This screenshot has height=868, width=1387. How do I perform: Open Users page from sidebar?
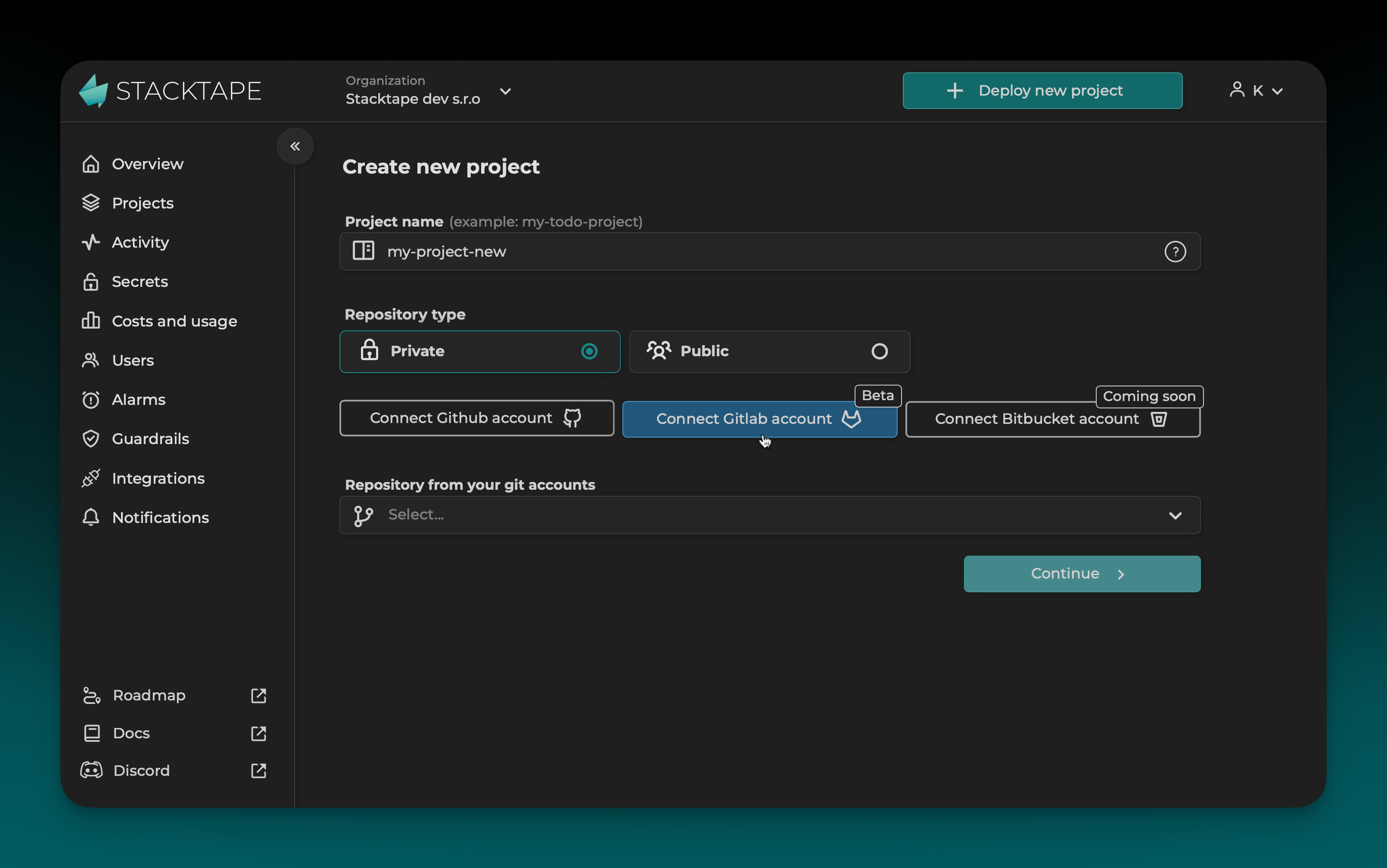pyautogui.click(x=118, y=360)
